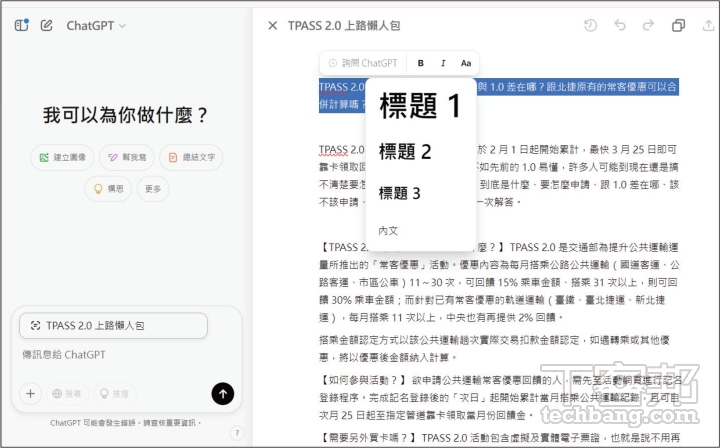
Task: Focus the 傳訊息給 ChatGPT message field
Action: coord(126,355)
